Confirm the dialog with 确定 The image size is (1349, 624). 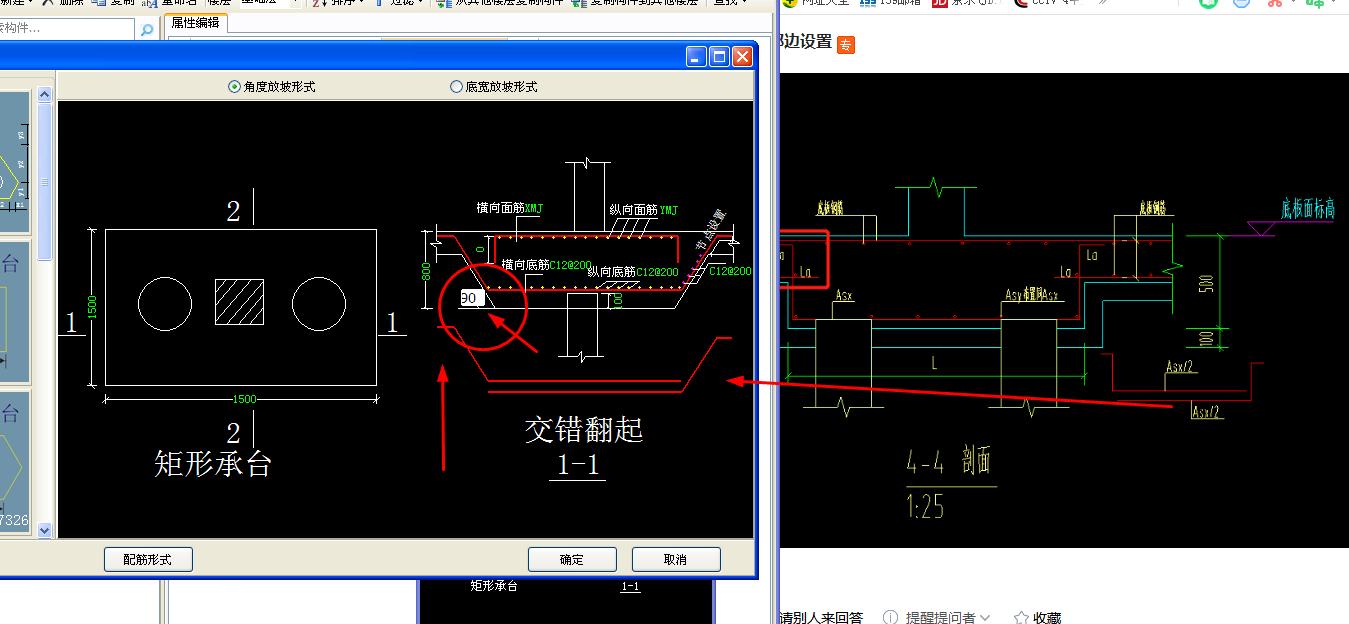coord(572,559)
